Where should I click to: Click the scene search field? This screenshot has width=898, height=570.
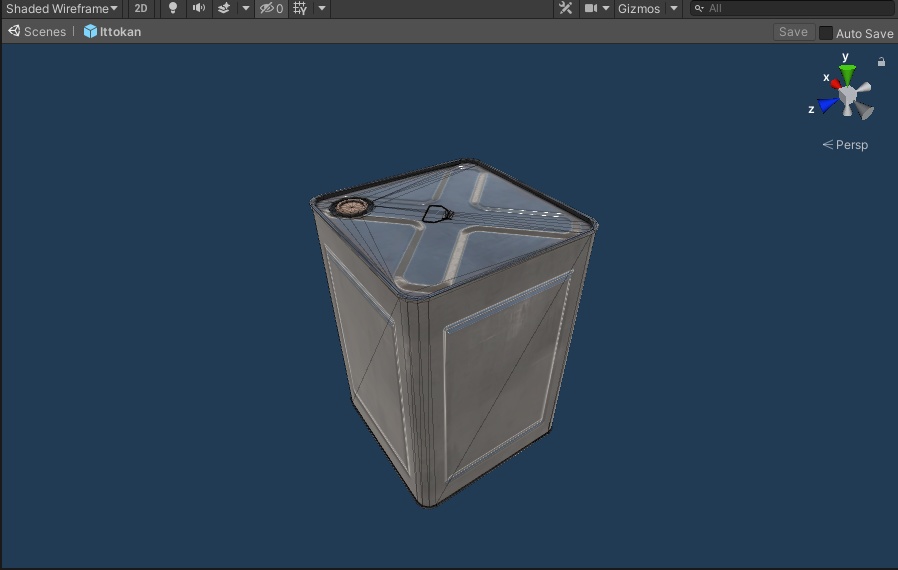792,8
